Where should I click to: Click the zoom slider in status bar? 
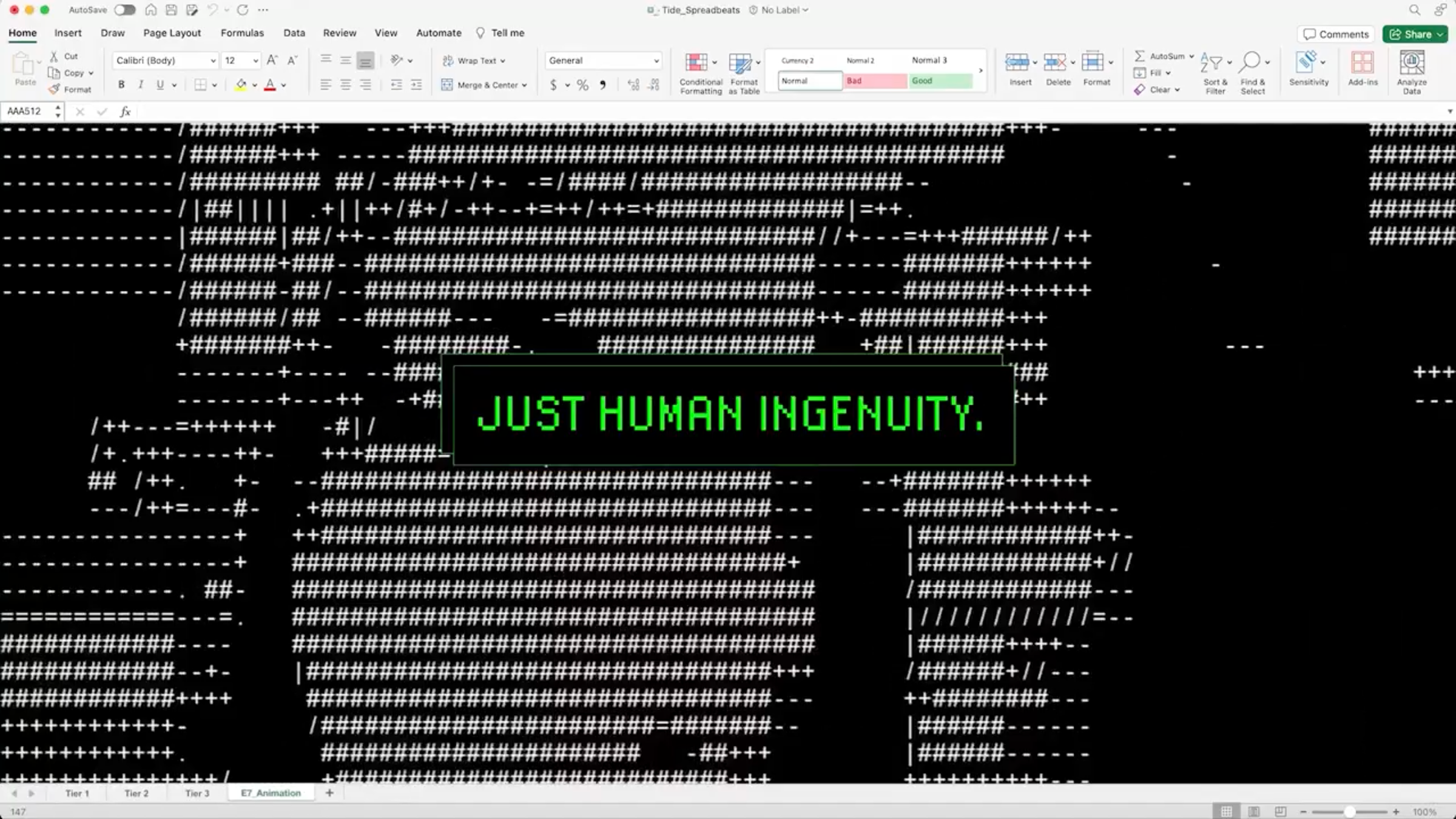(x=1349, y=812)
